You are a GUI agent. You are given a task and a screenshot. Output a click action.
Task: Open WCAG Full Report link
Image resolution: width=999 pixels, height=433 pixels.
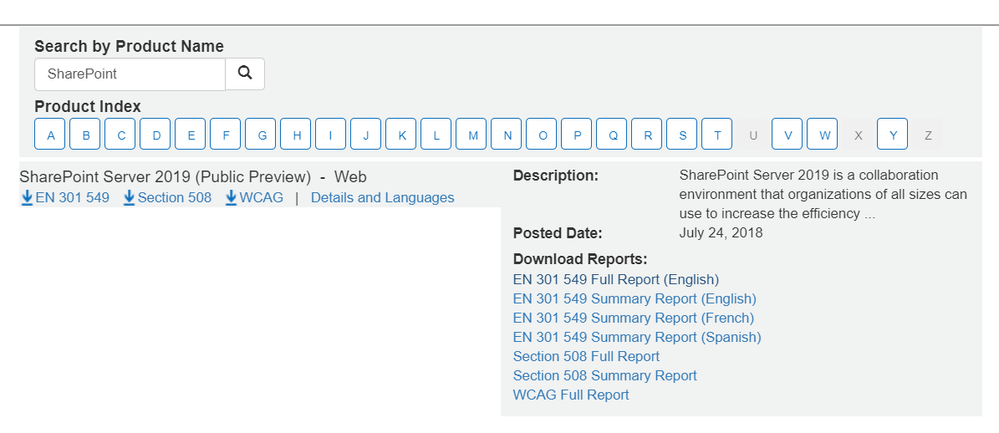pos(571,395)
